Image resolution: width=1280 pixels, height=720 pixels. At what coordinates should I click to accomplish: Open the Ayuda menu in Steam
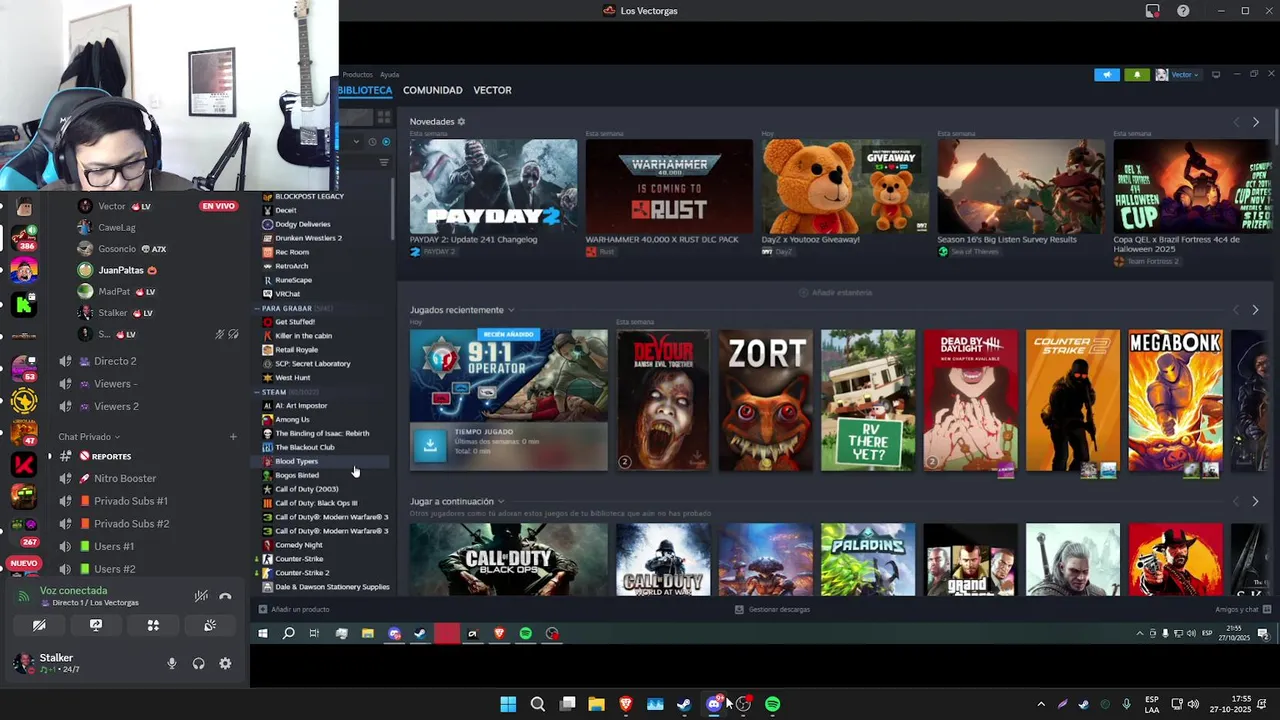(389, 75)
